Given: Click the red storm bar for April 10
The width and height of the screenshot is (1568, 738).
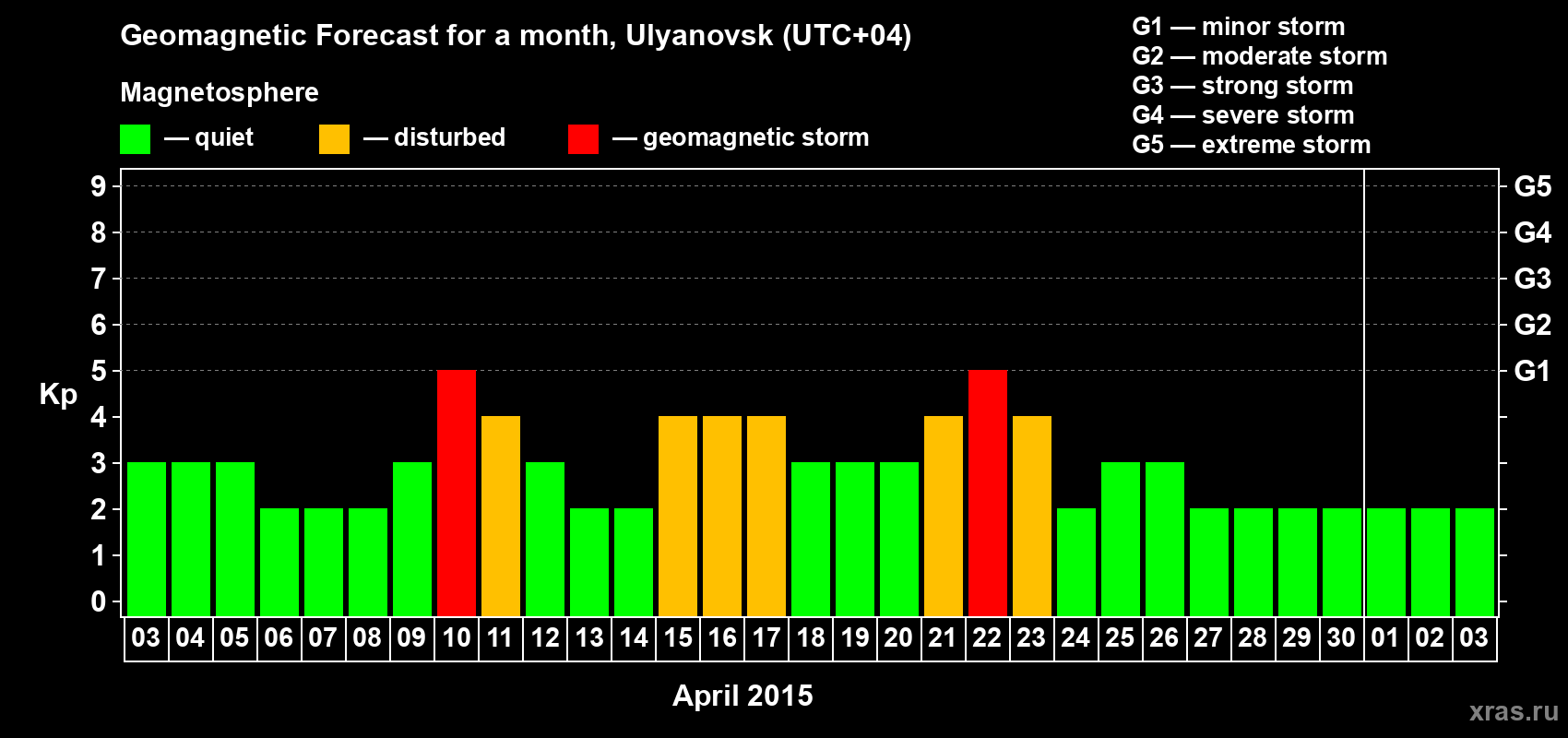Looking at the screenshot, I should tap(457, 493).
